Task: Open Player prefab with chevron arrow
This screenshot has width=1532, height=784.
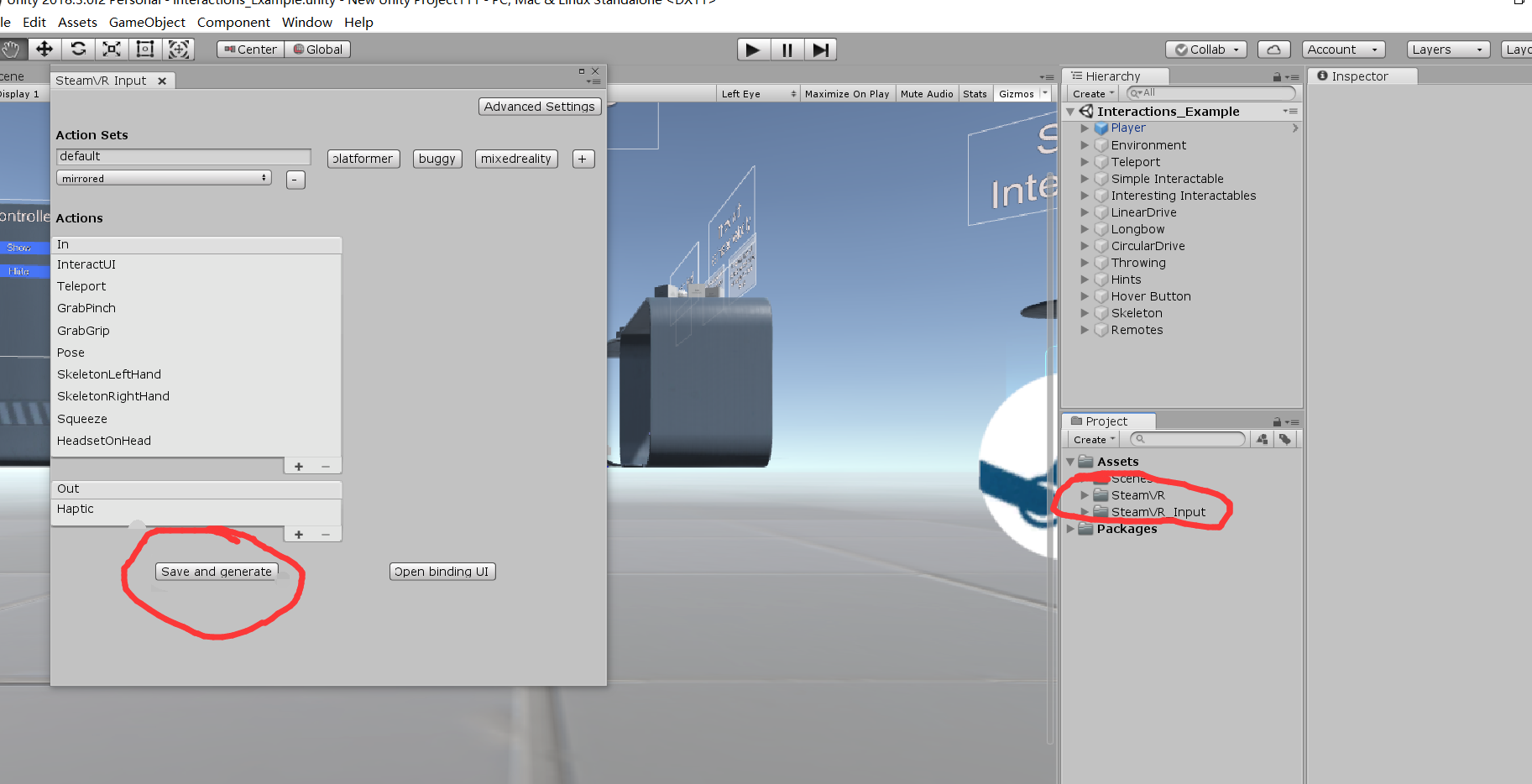Action: tap(1295, 128)
